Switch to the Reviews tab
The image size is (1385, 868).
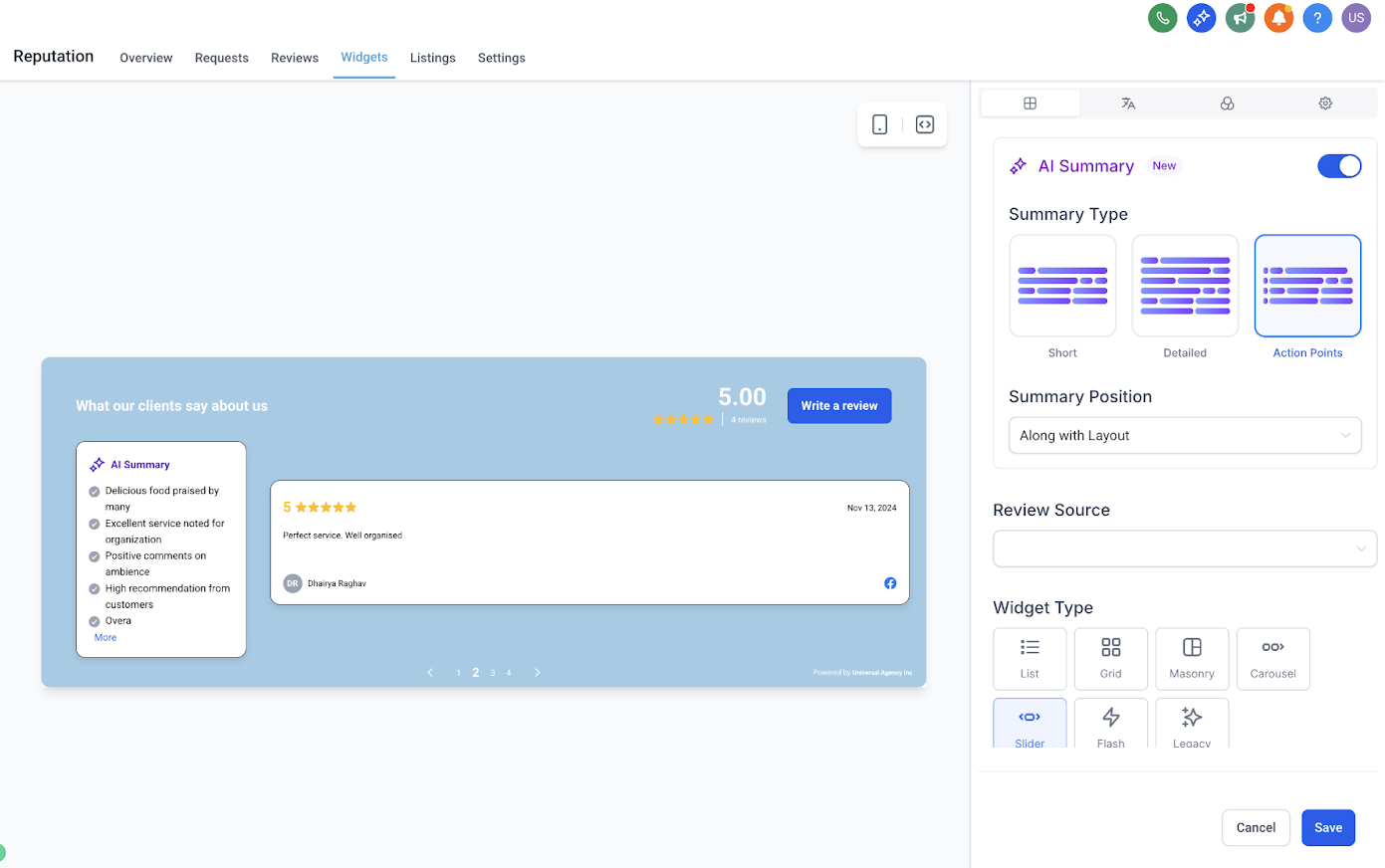pos(295,58)
